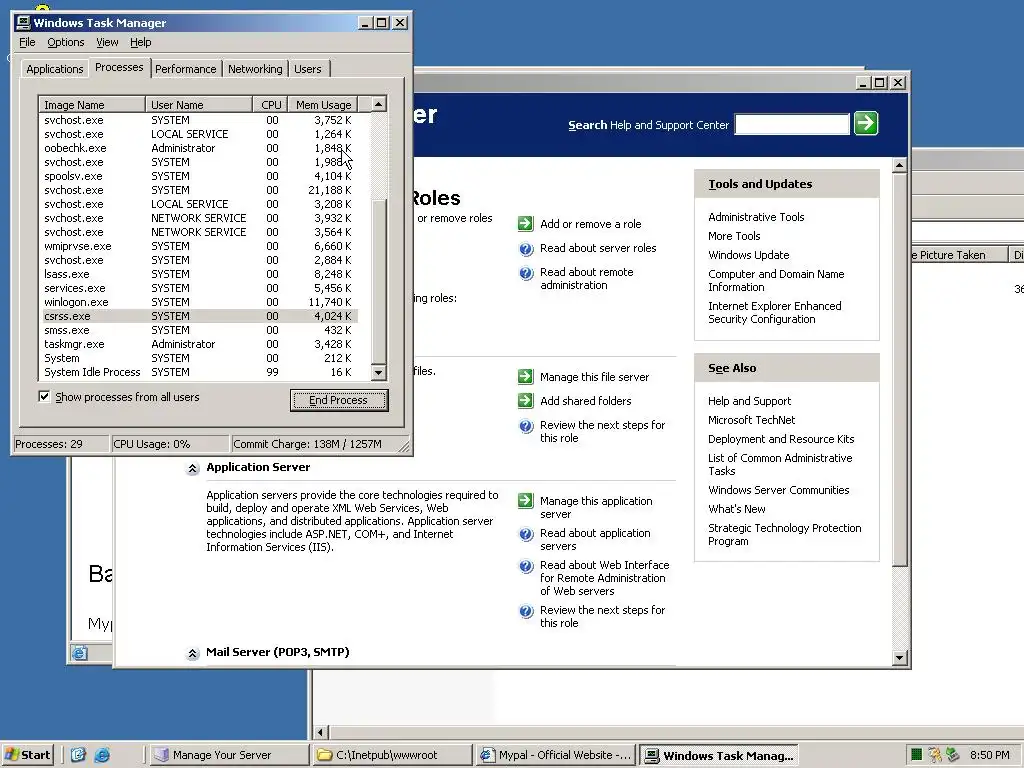Screen dimensions: 1024x768
Task: Toggle Show processes from all users checkbox
Action: (44, 396)
